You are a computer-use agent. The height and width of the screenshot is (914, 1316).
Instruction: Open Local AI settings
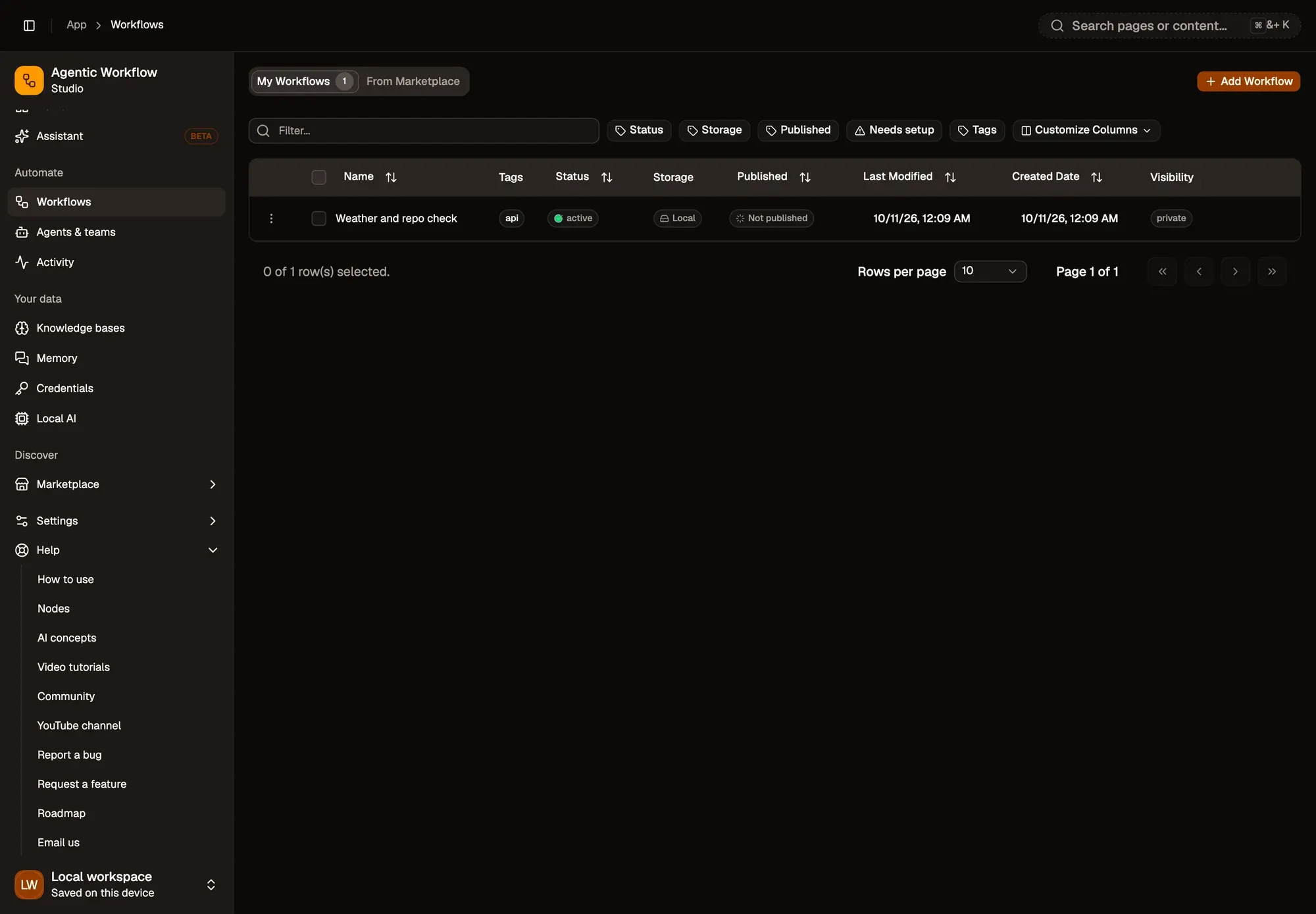(x=116, y=419)
